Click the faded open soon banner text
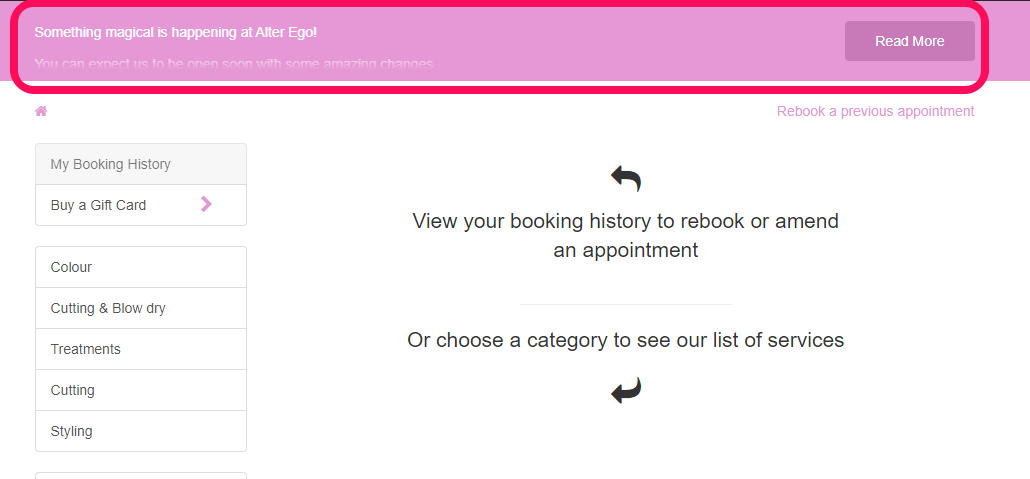 (233, 64)
